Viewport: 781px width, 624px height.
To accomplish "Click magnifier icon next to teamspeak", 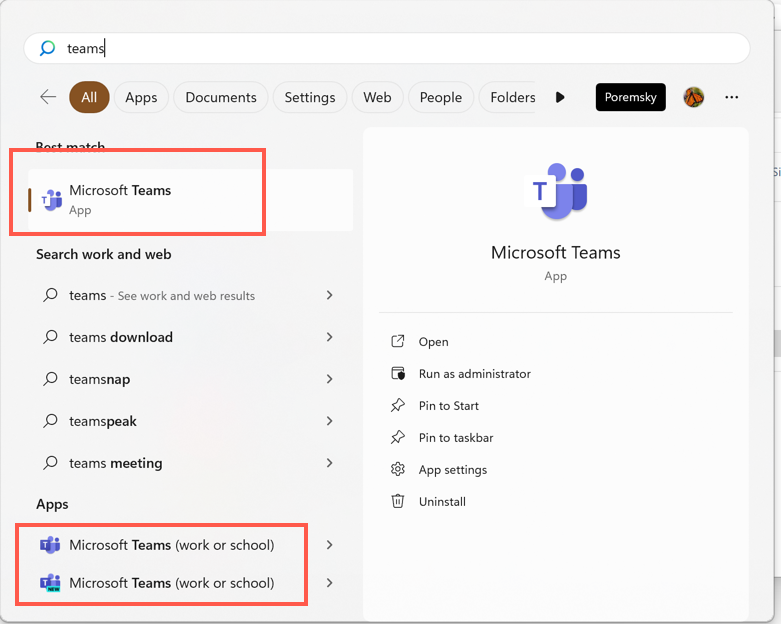I will (50, 421).
